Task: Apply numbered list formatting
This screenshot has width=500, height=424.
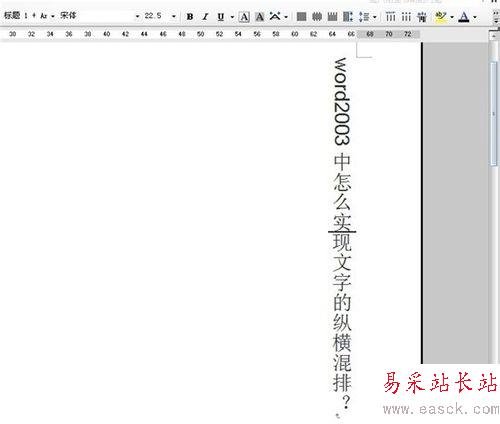Action: point(390,16)
